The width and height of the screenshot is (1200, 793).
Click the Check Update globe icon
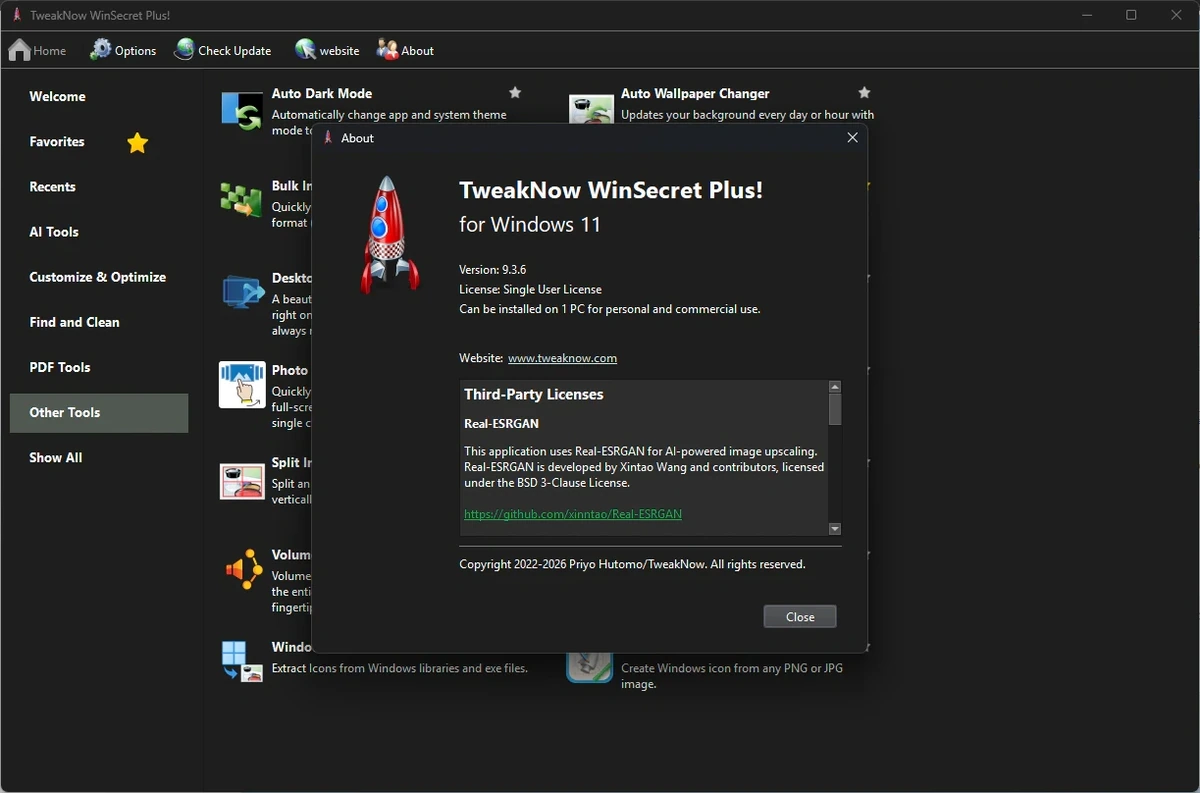184,49
